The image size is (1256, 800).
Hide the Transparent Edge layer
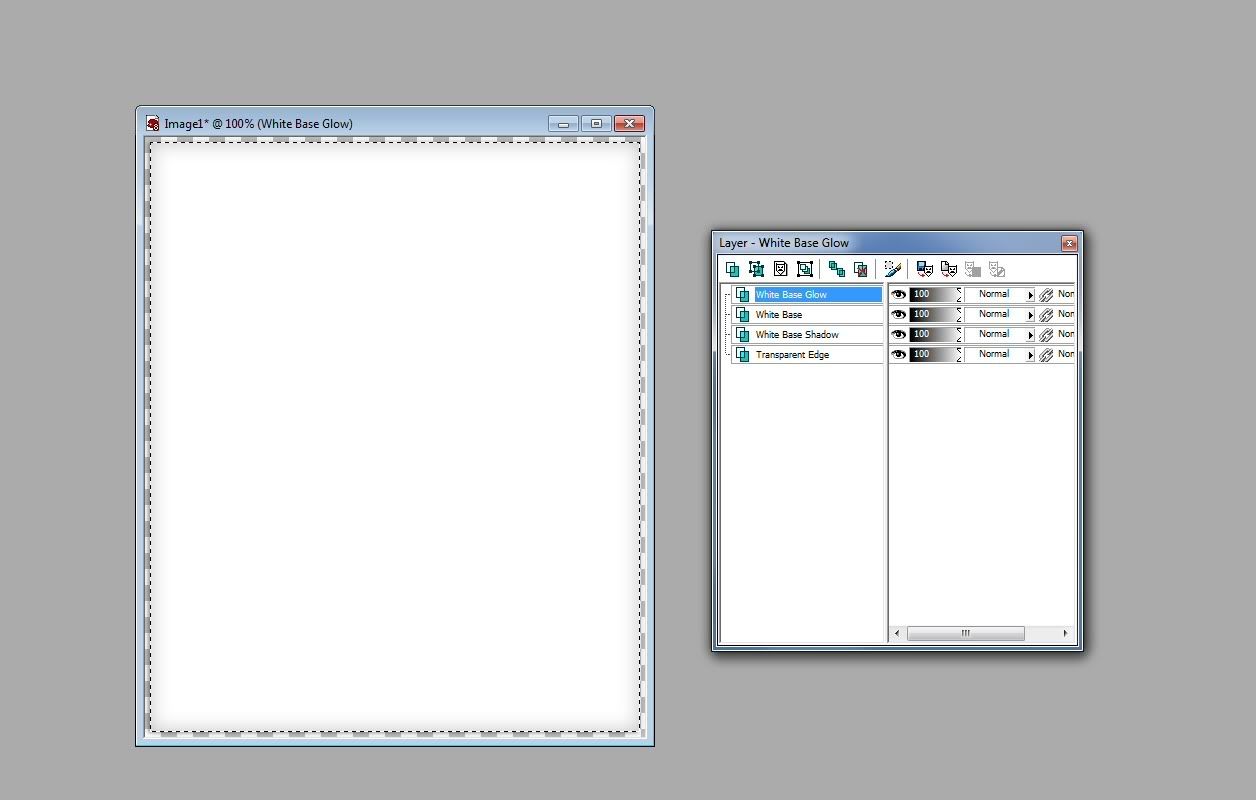coord(898,355)
